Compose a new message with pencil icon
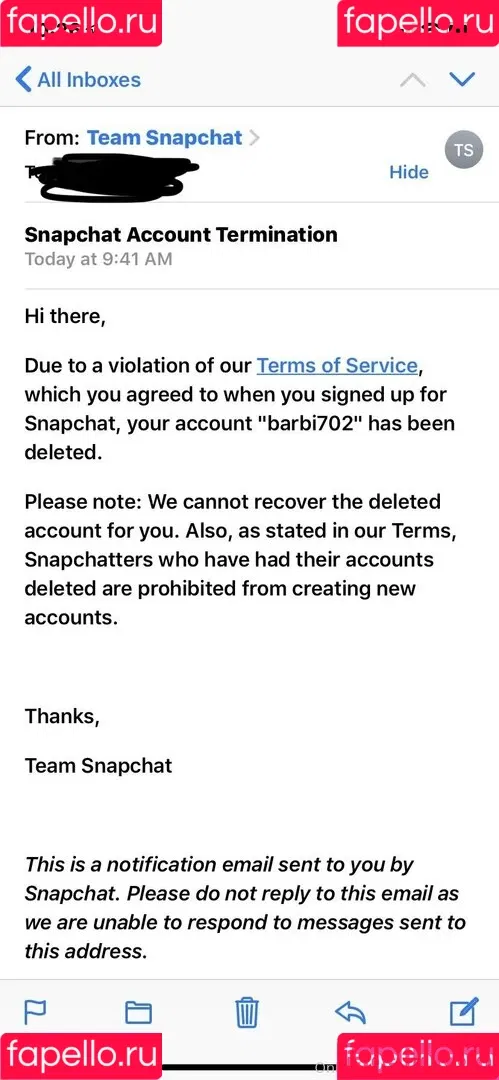The image size is (499, 1080). [464, 1011]
